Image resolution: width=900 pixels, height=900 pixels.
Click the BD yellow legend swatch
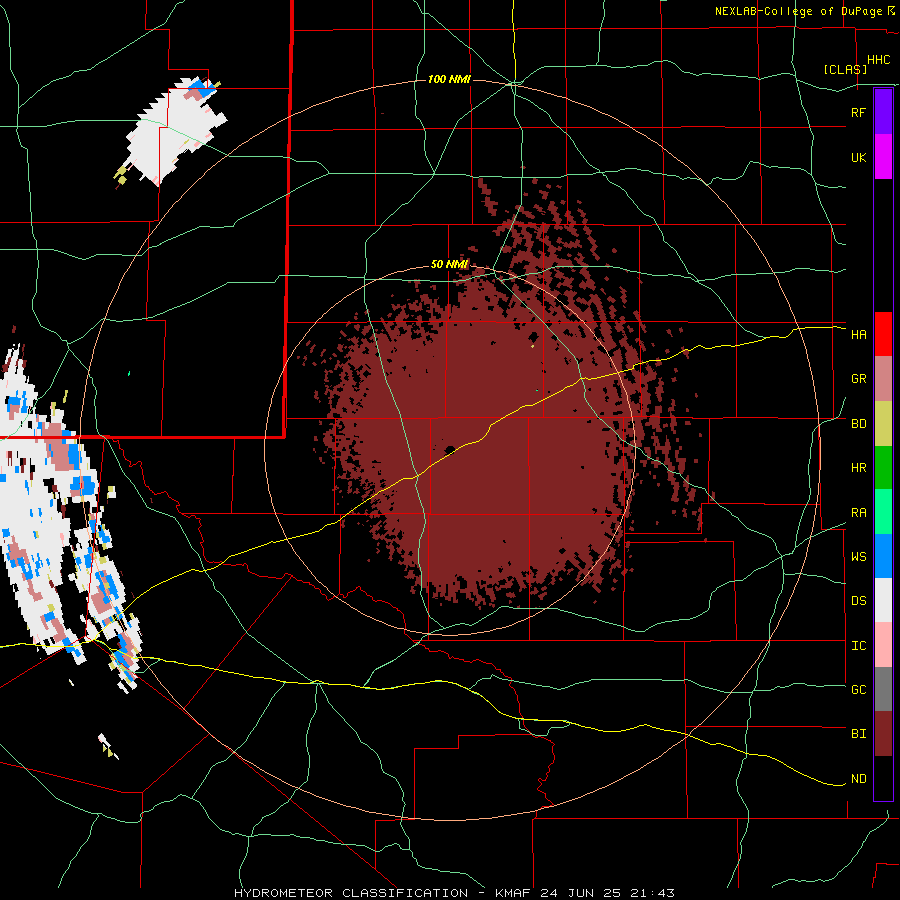pyautogui.click(x=883, y=424)
